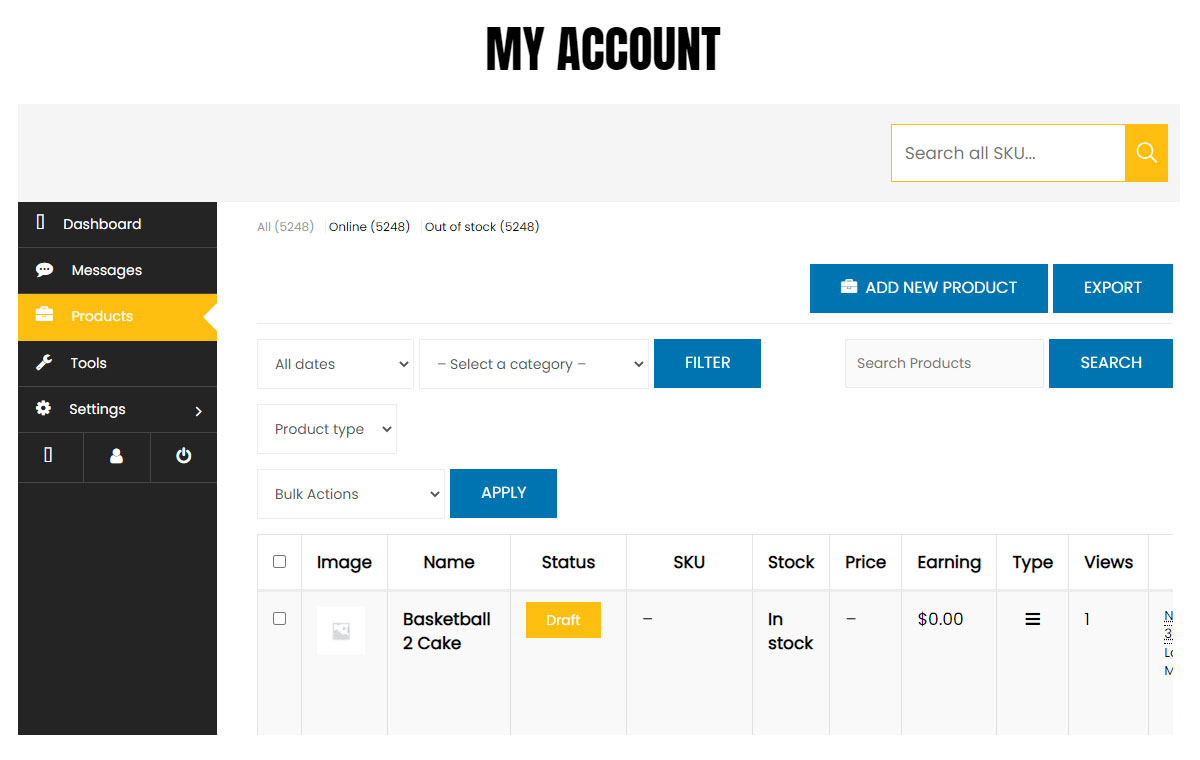Screen dimensions: 1200x760
Task: Click the Status column header
Action: coord(568,562)
